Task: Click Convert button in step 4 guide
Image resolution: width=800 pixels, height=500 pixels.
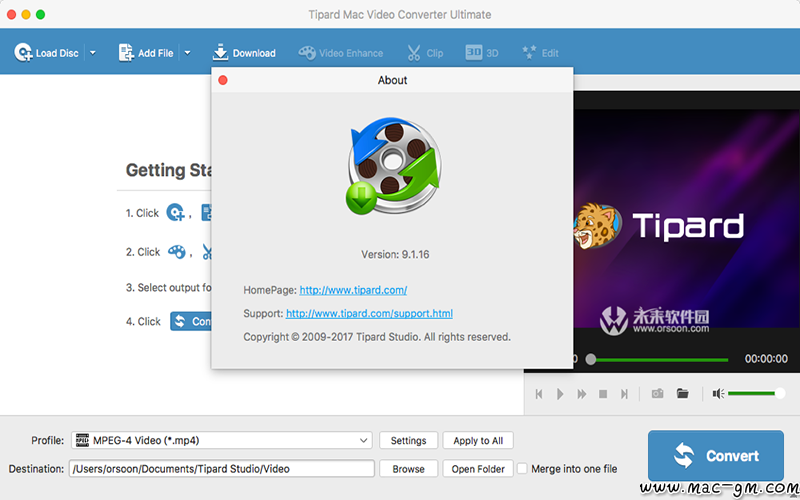Action: click(x=191, y=321)
